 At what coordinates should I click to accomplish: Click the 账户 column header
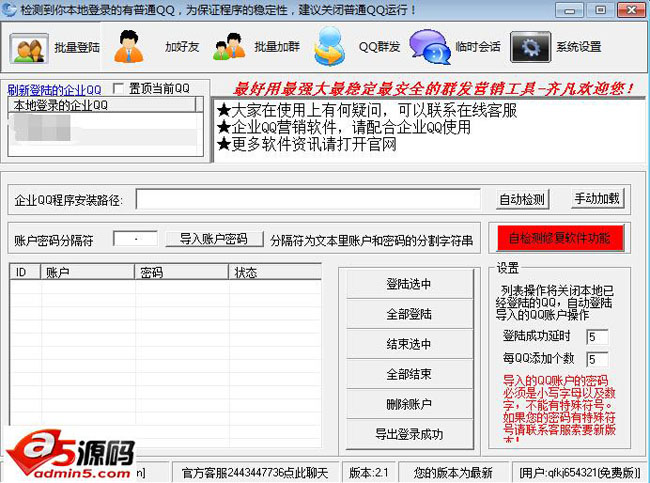pyautogui.click(x=84, y=272)
